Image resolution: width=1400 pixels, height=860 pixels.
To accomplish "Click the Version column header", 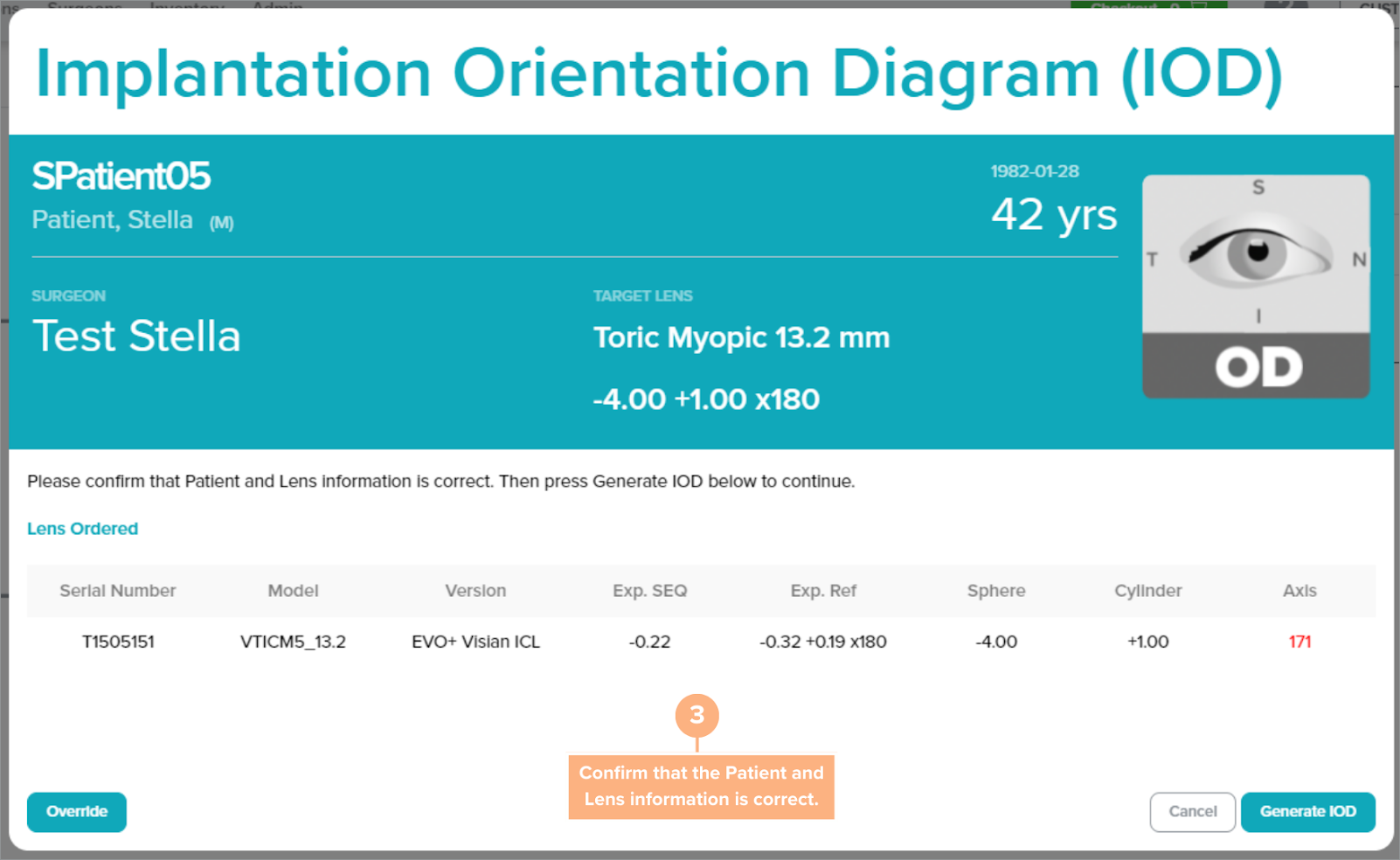I will pos(475,591).
